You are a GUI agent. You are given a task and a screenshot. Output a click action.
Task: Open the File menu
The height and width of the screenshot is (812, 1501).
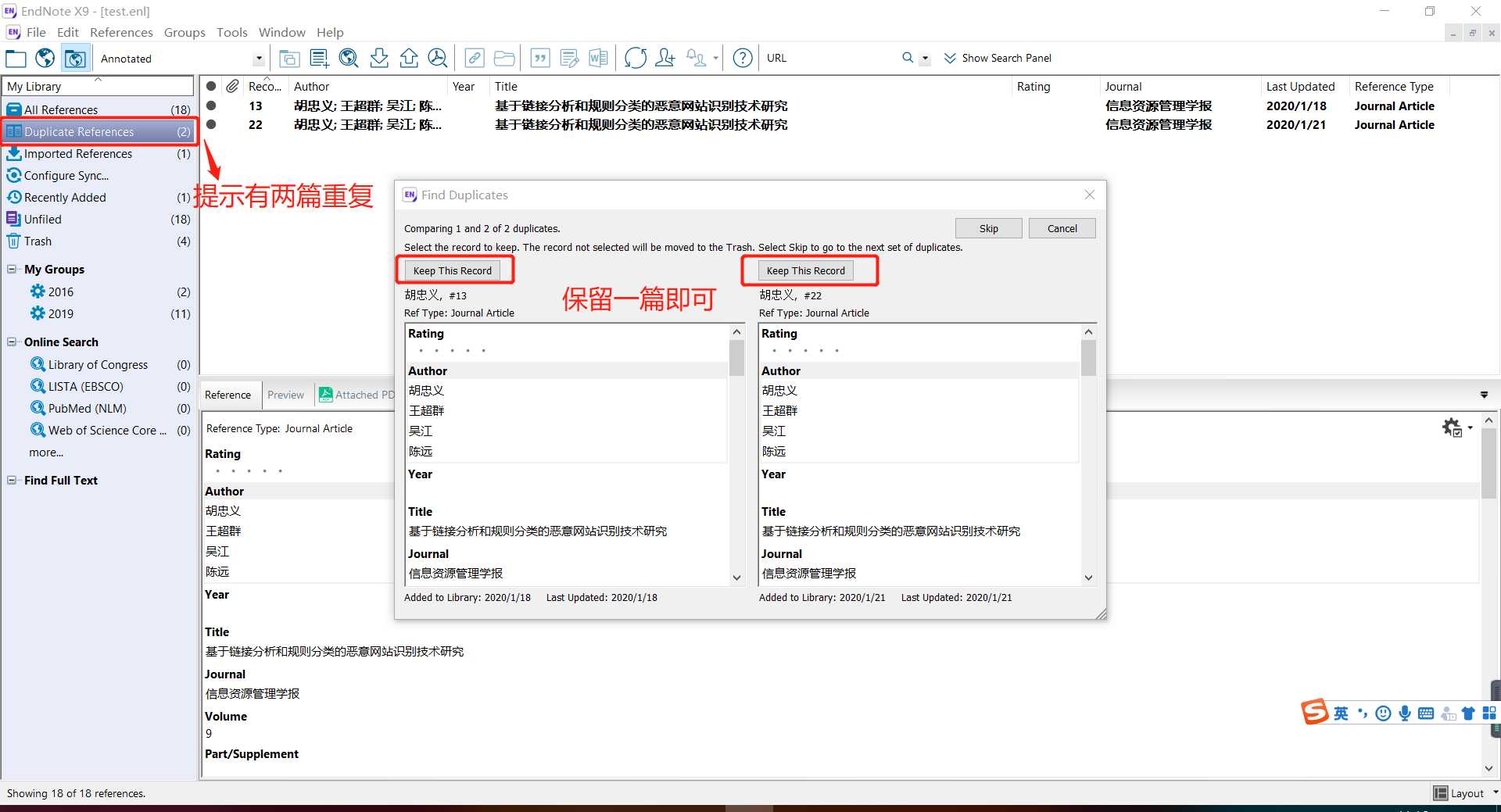[36, 32]
